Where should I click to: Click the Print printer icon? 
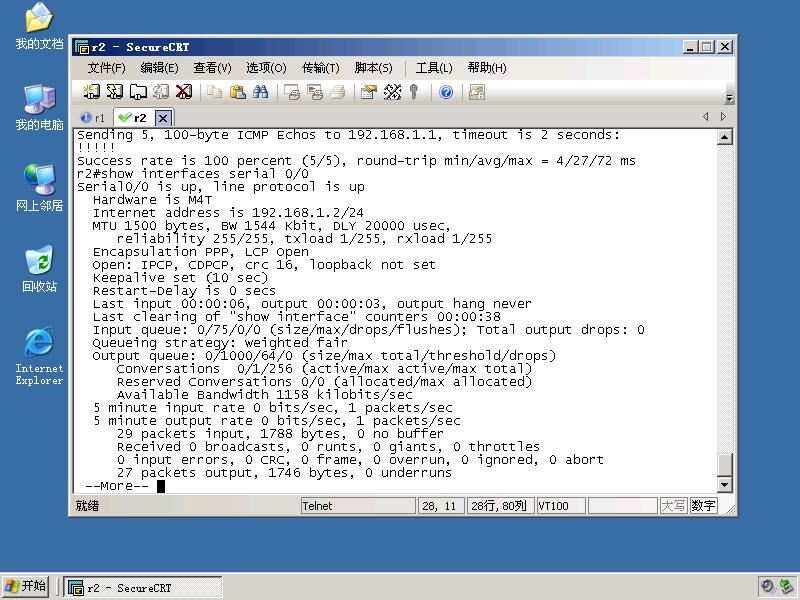(x=338, y=92)
